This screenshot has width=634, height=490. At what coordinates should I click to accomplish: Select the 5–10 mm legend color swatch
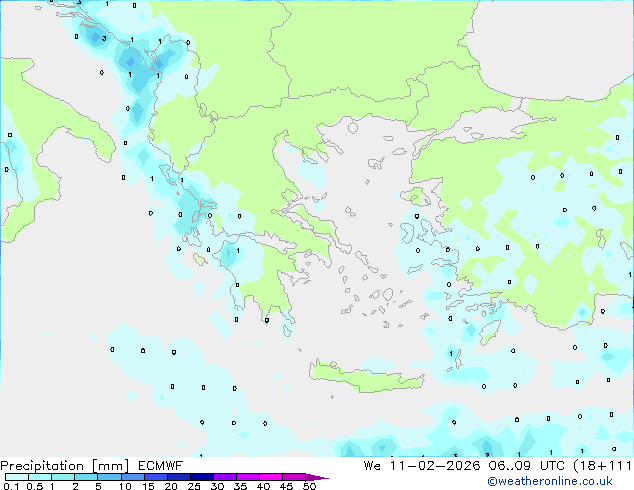109,477
